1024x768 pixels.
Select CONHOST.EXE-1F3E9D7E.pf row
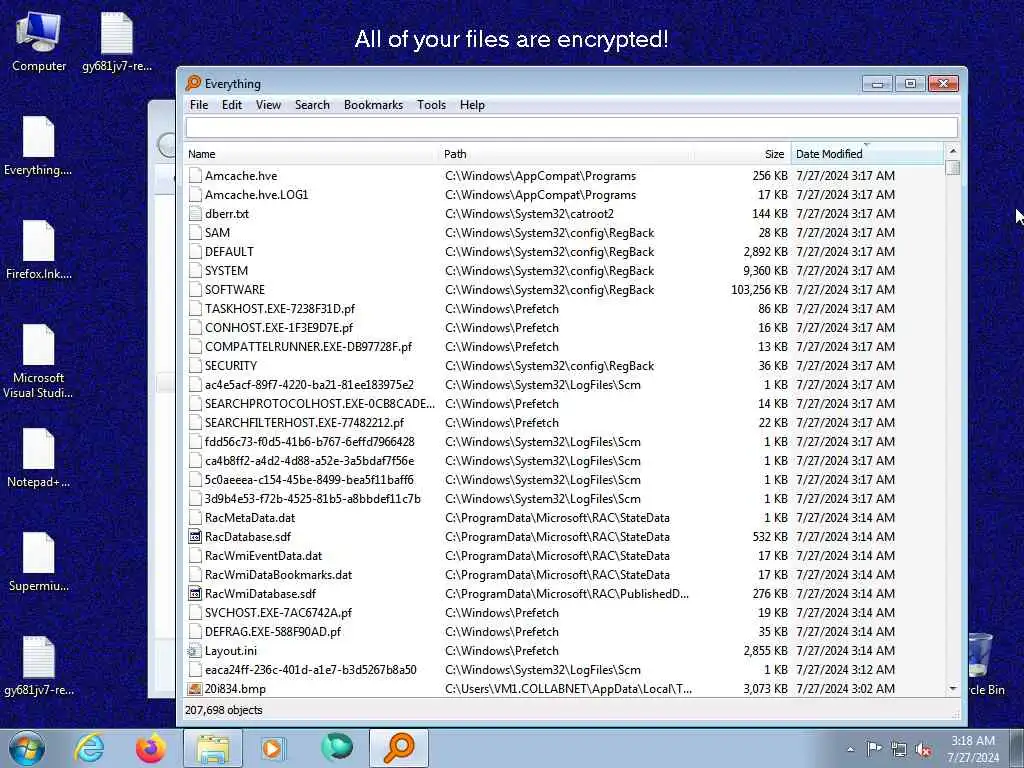(x=564, y=327)
